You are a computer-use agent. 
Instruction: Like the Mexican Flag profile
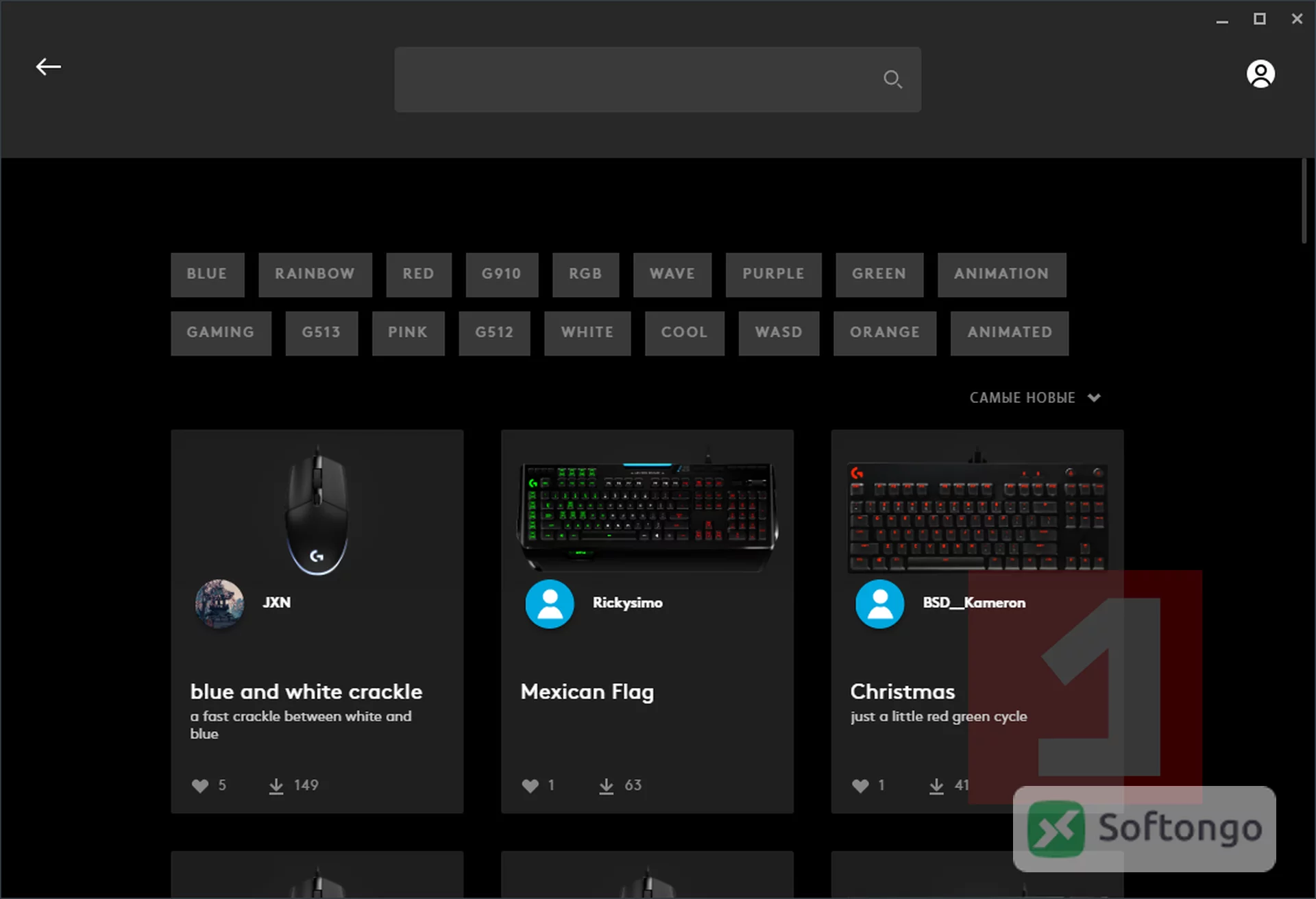coord(530,786)
